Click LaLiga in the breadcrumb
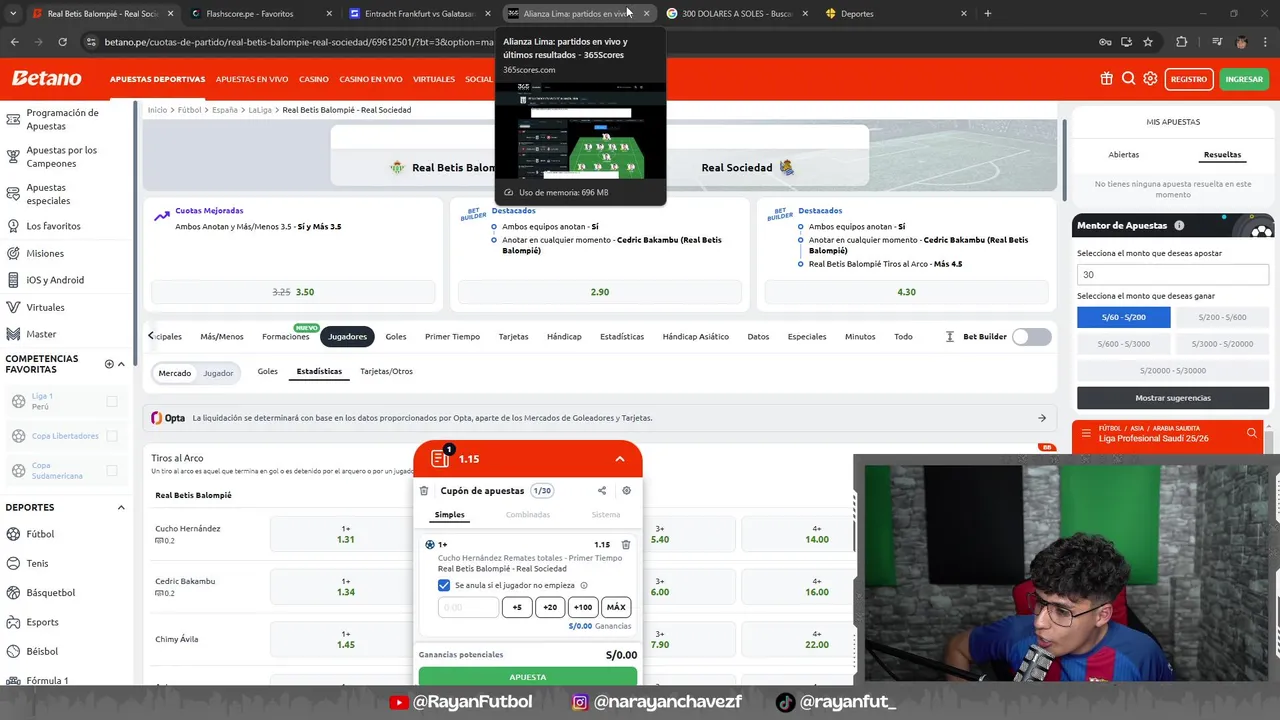This screenshot has height=720, width=1280. pyautogui.click(x=260, y=110)
